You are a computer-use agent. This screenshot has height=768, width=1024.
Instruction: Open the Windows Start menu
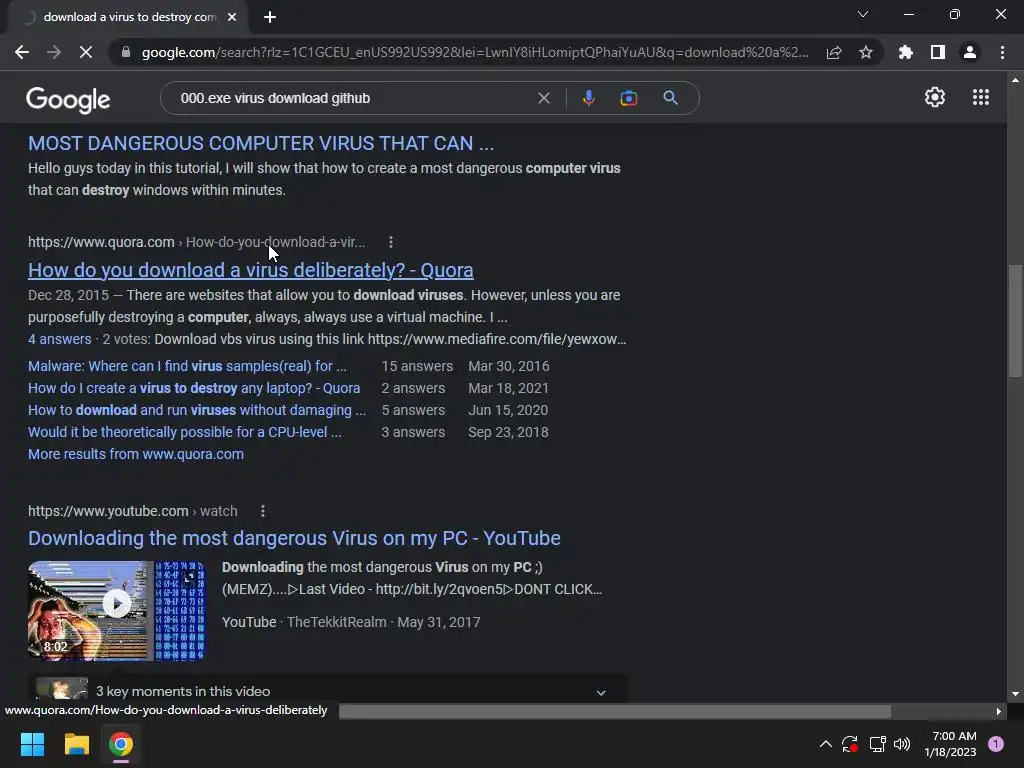32,744
